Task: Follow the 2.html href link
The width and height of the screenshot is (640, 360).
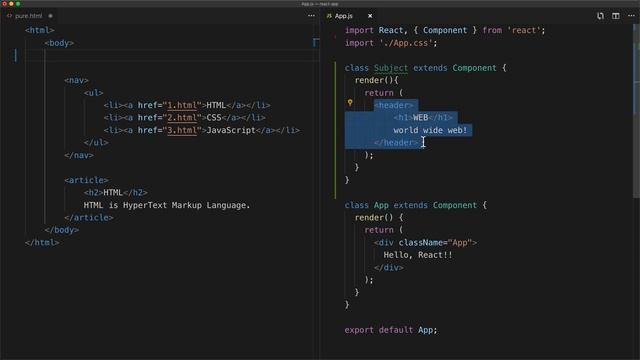Action: [182, 118]
